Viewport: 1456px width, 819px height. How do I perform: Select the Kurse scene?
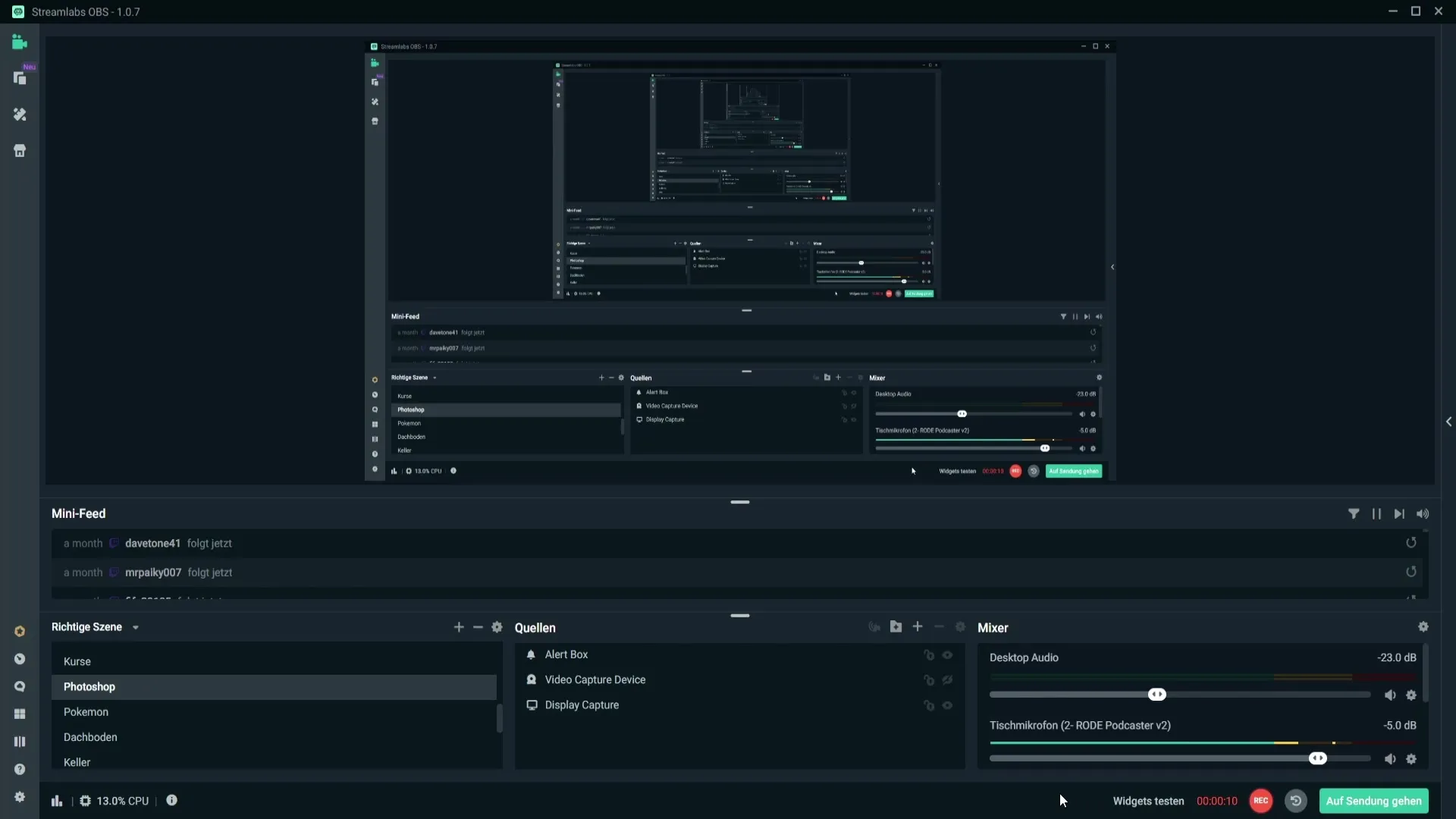pyautogui.click(x=274, y=661)
